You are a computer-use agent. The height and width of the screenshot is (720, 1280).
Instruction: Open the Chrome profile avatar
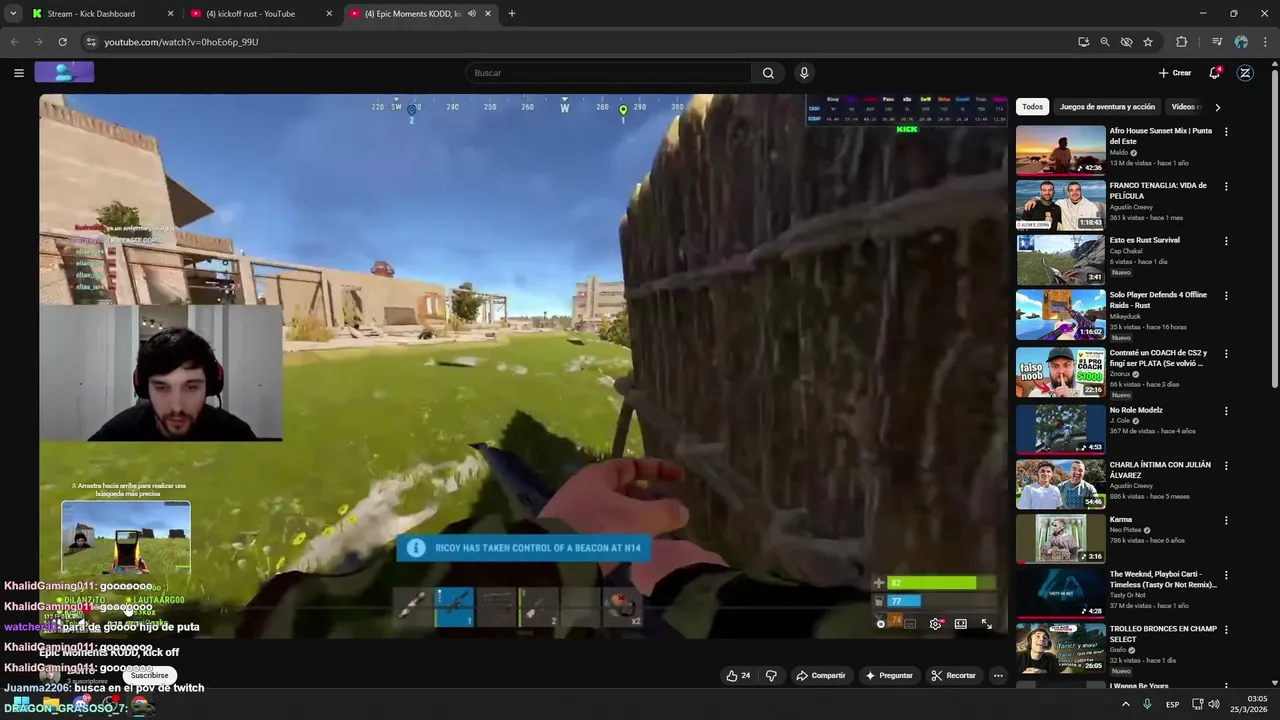[x=1241, y=42]
